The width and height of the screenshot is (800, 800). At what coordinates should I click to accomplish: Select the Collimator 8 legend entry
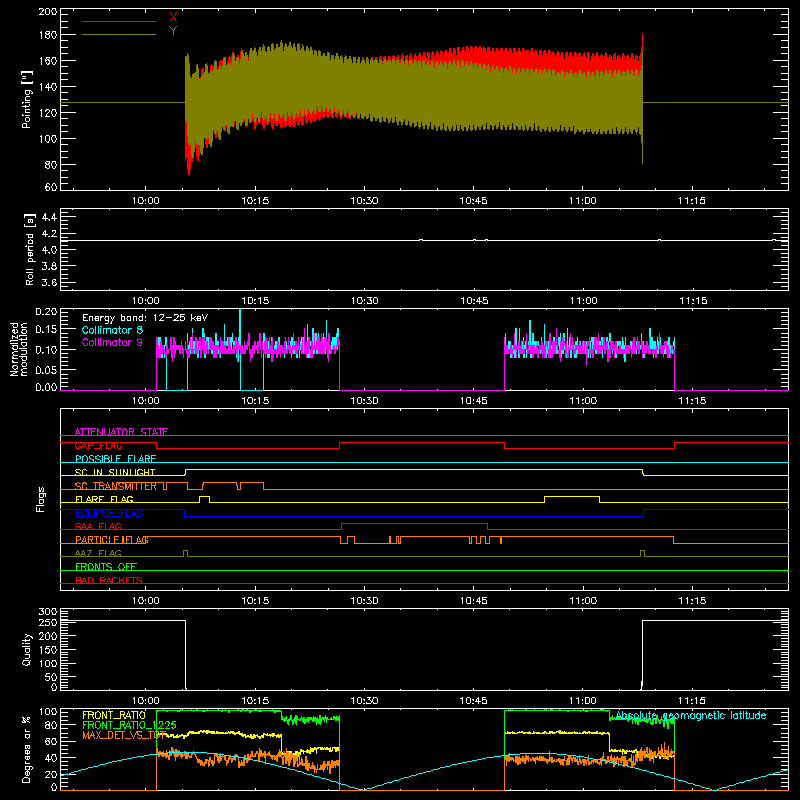pos(112,330)
